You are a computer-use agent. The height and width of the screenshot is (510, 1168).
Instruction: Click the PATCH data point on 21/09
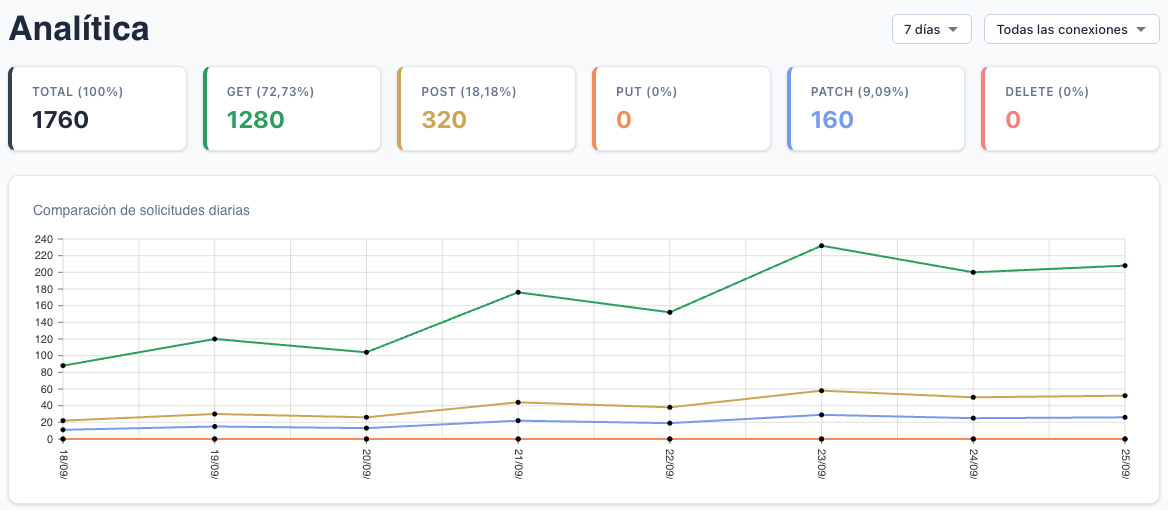click(x=518, y=421)
